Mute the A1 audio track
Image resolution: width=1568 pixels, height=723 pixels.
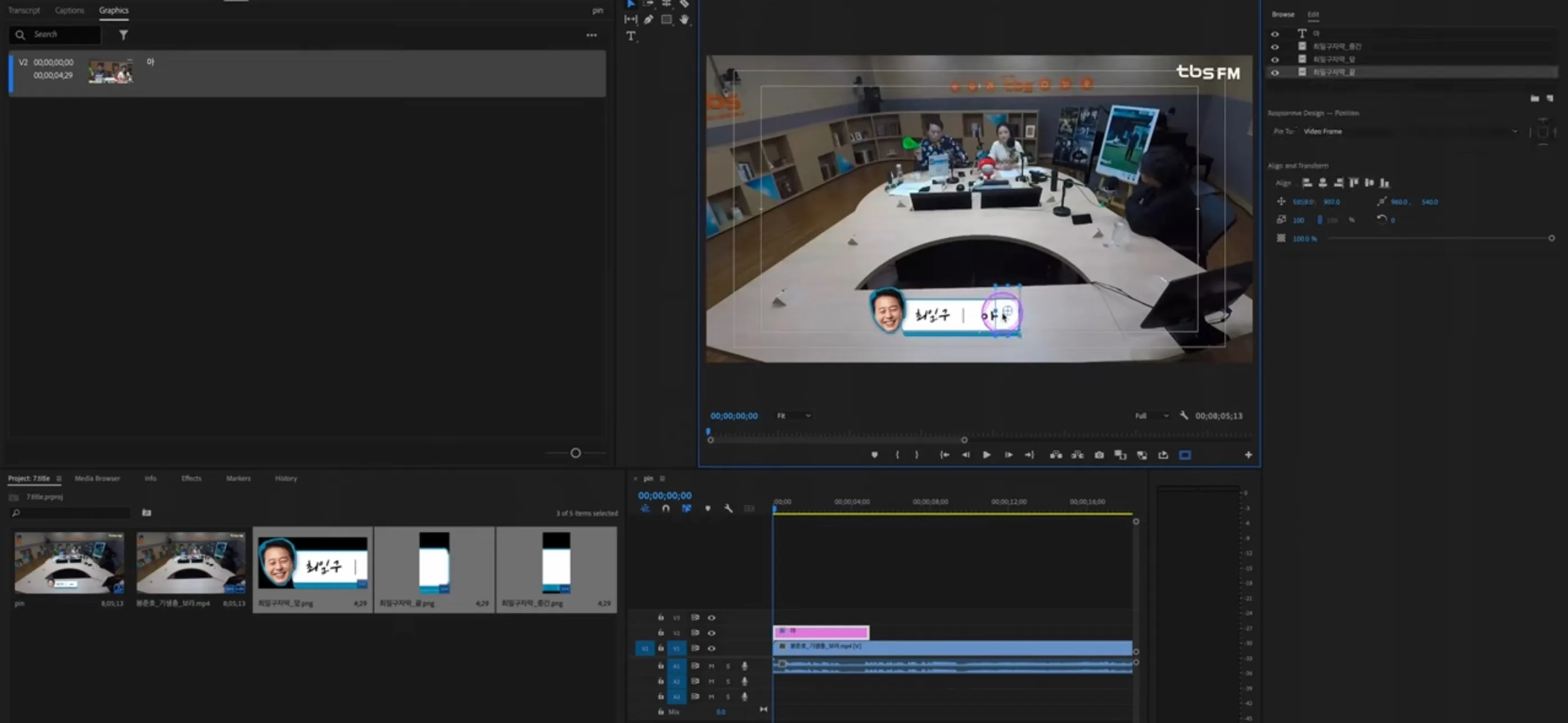[711, 666]
